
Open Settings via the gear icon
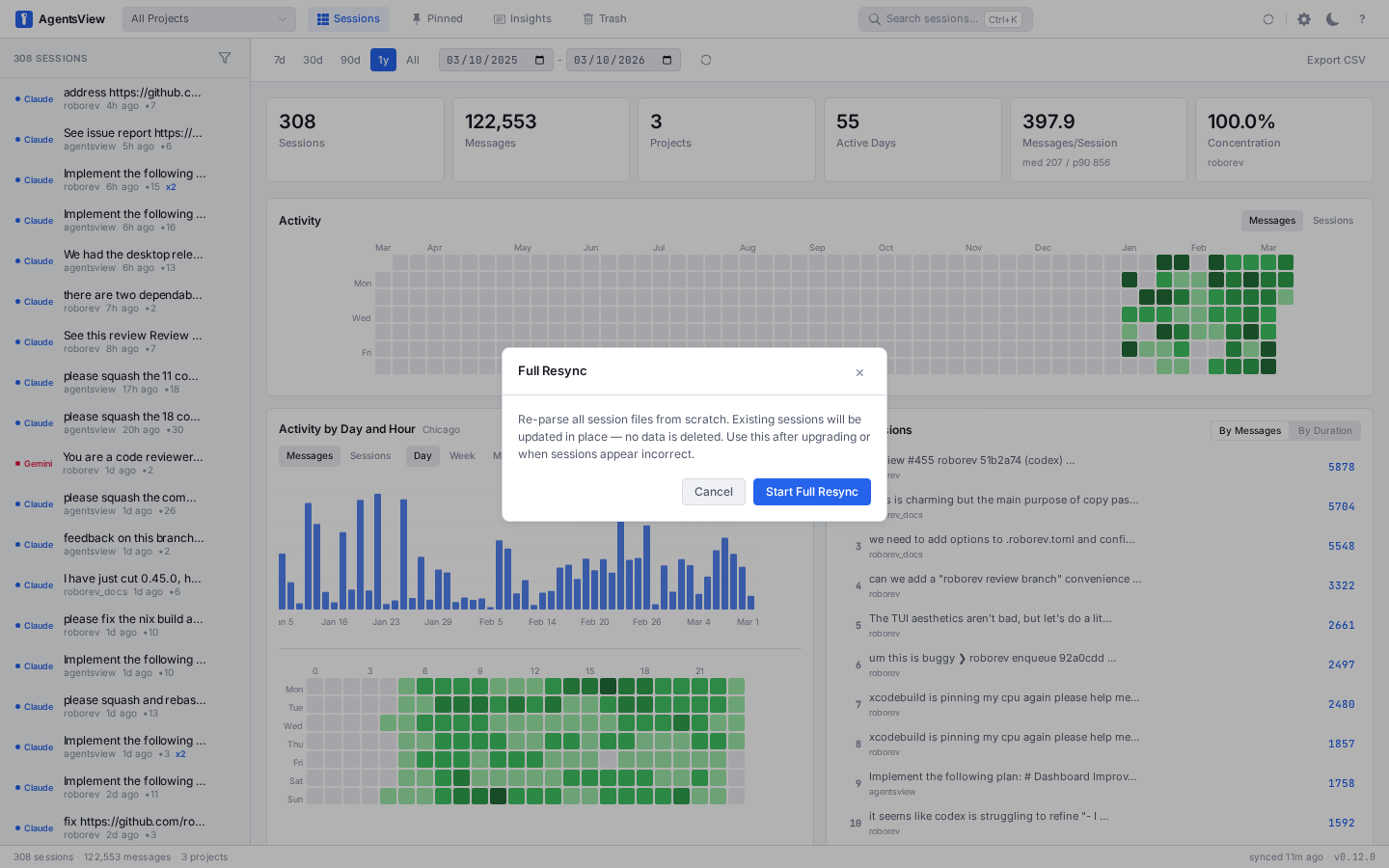1304,18
